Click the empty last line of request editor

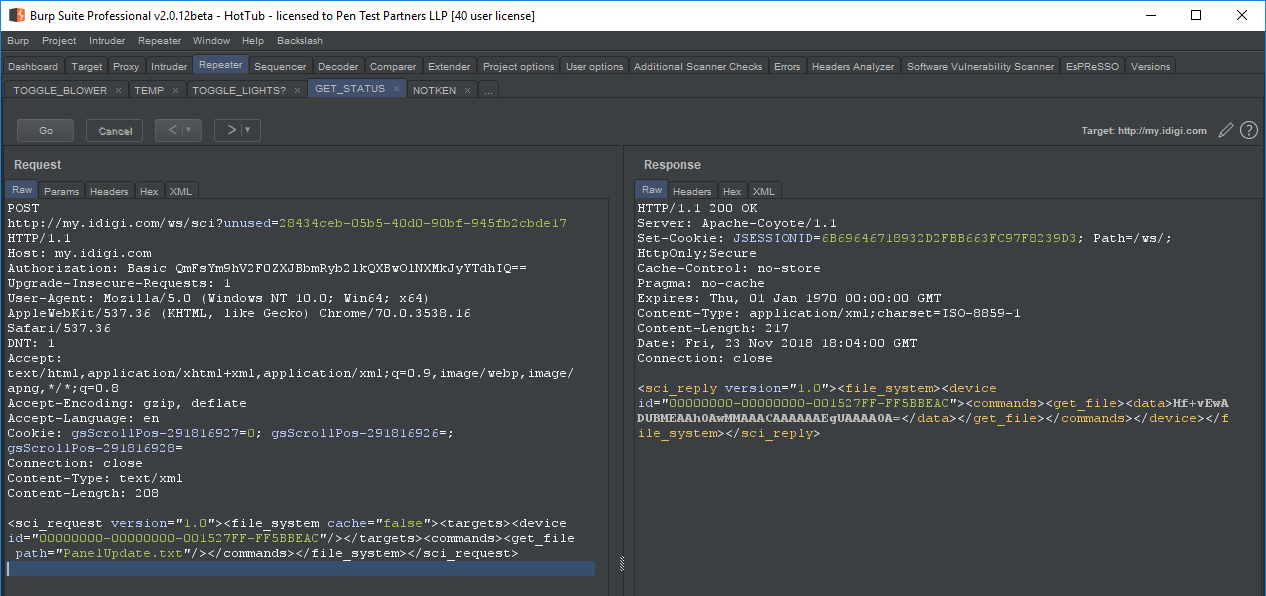pyautogui.click(x=301, y=568)
